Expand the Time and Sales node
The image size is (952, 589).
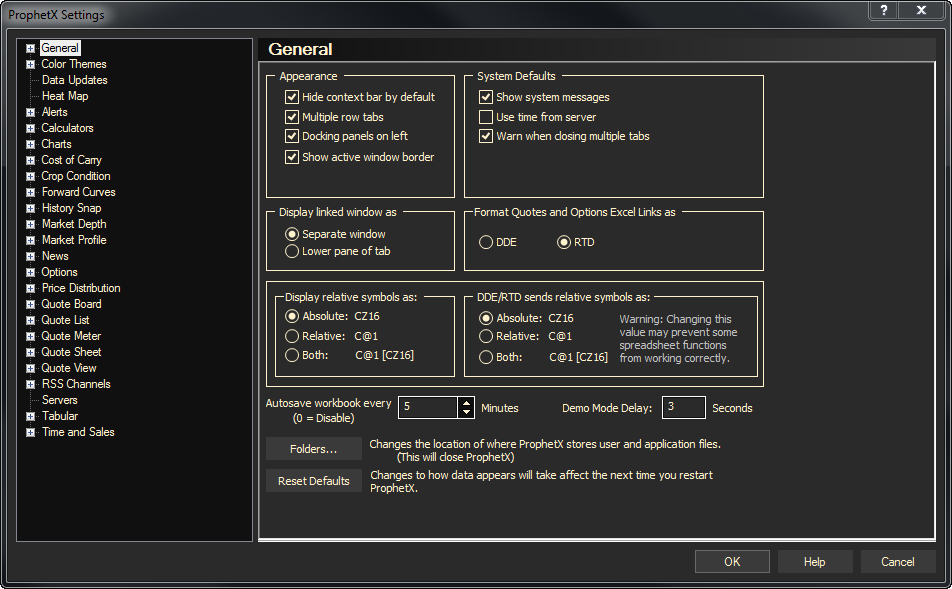coord(30,432)
